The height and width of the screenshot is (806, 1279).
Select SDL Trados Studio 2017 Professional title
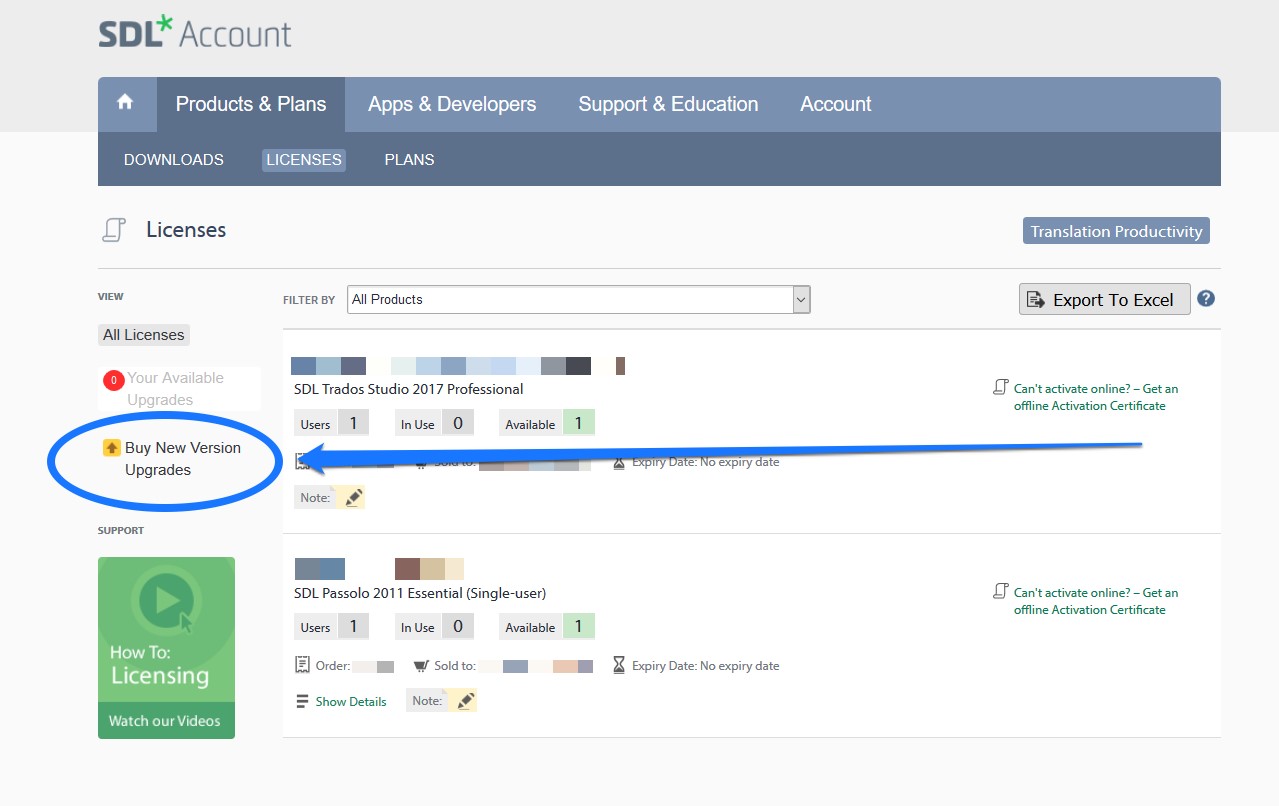pyautogui.click(x=409, y=389)
